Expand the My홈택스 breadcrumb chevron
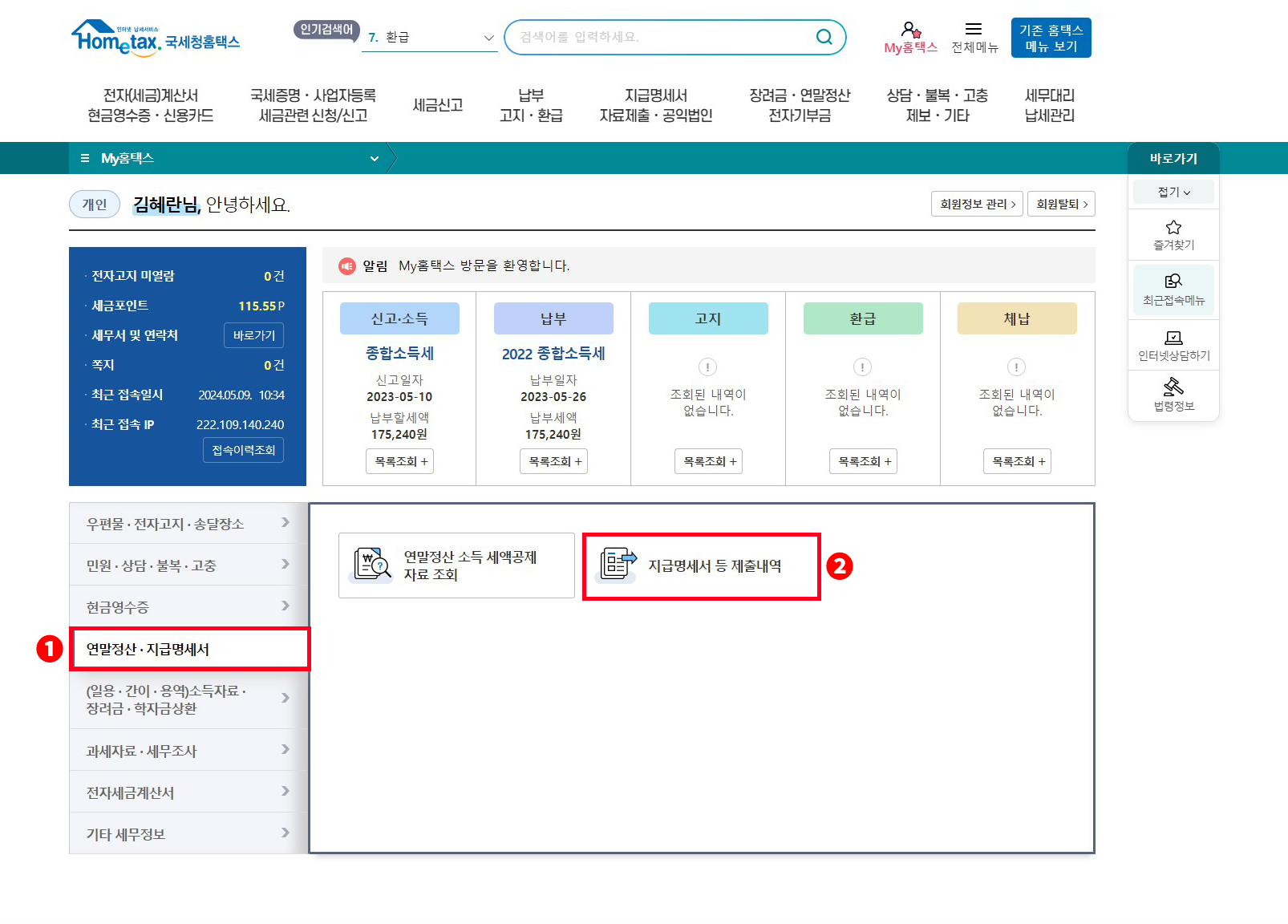 [373, 158]
